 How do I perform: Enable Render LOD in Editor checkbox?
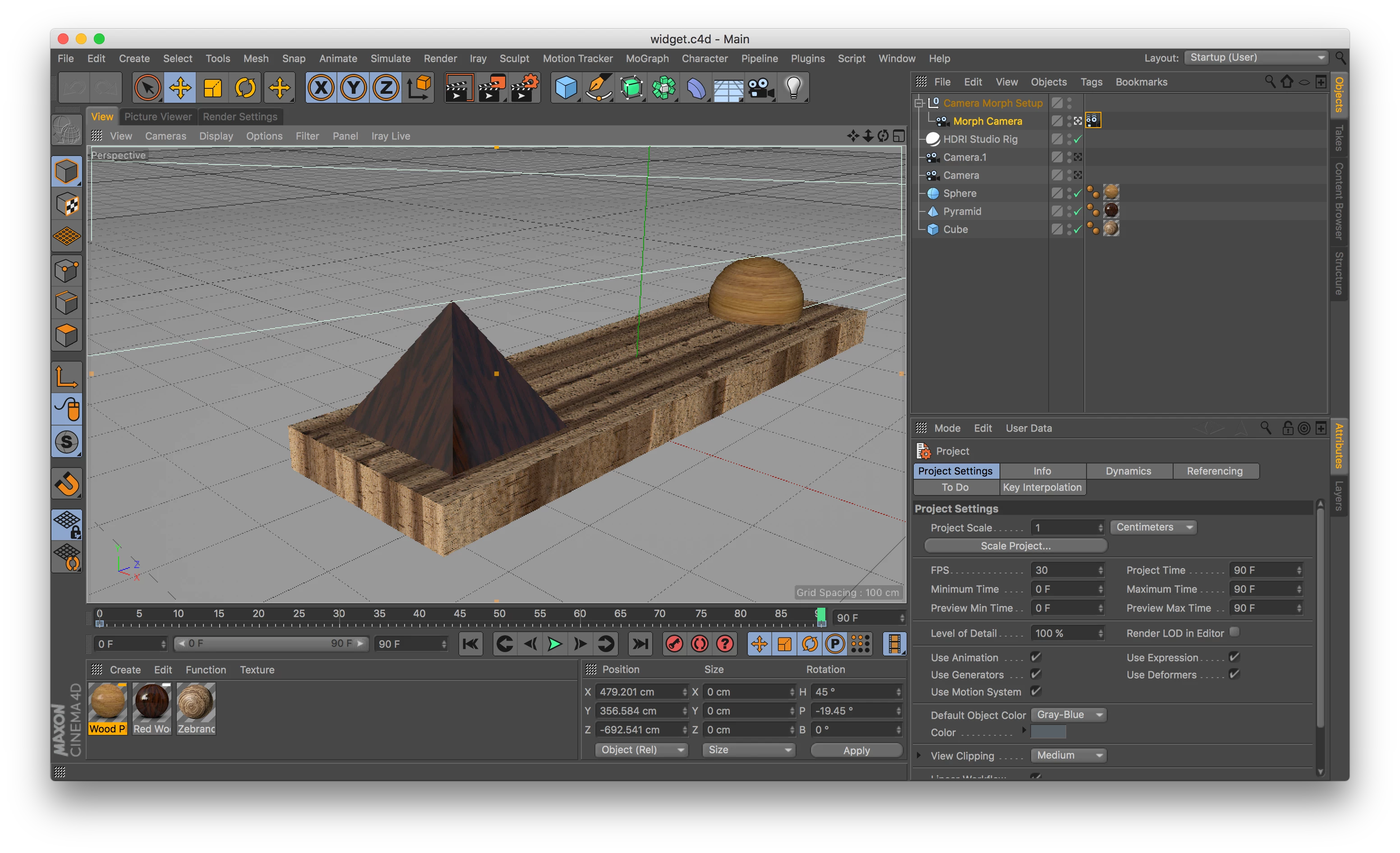(x=1234, y=632)
